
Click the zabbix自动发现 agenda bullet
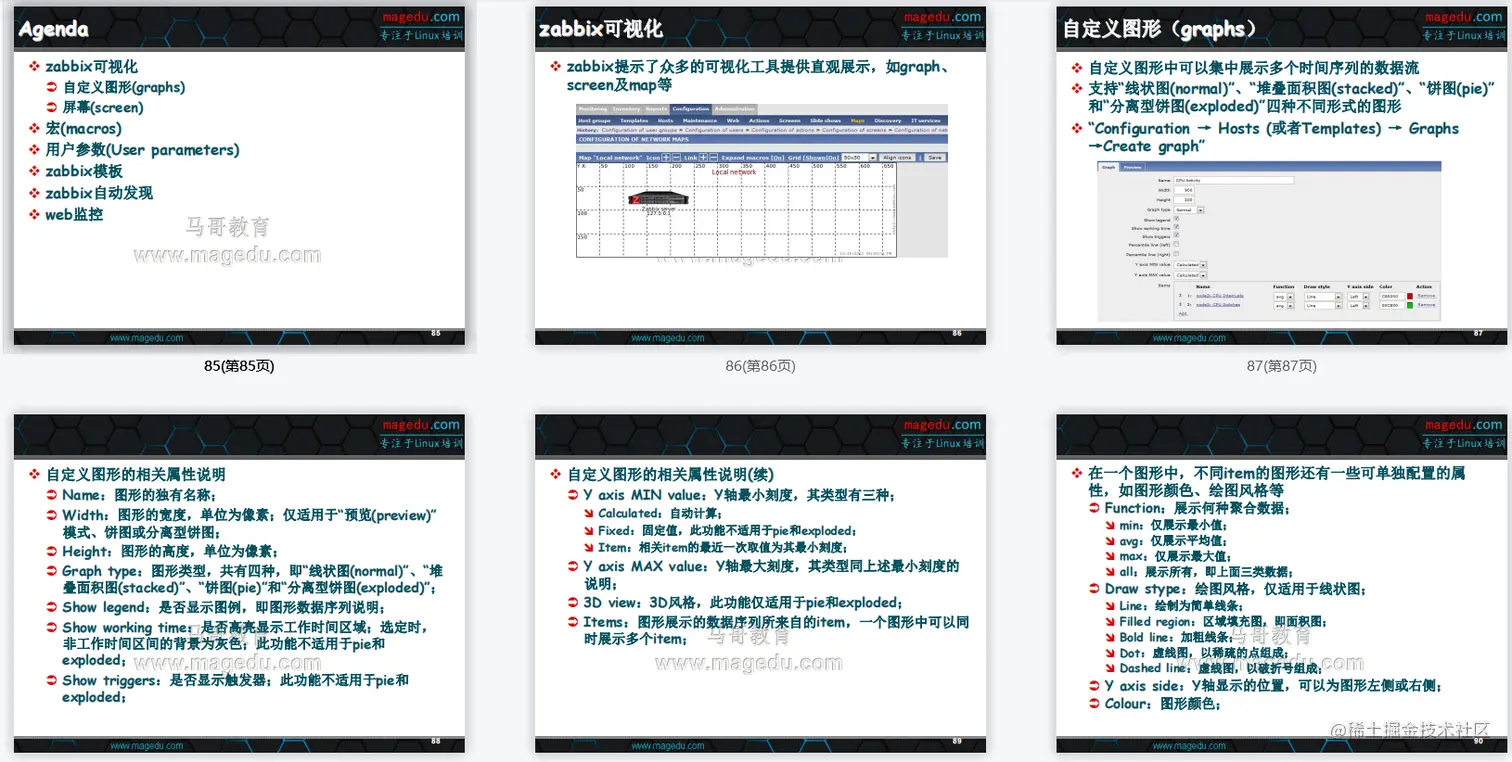[x=99, y=193]
